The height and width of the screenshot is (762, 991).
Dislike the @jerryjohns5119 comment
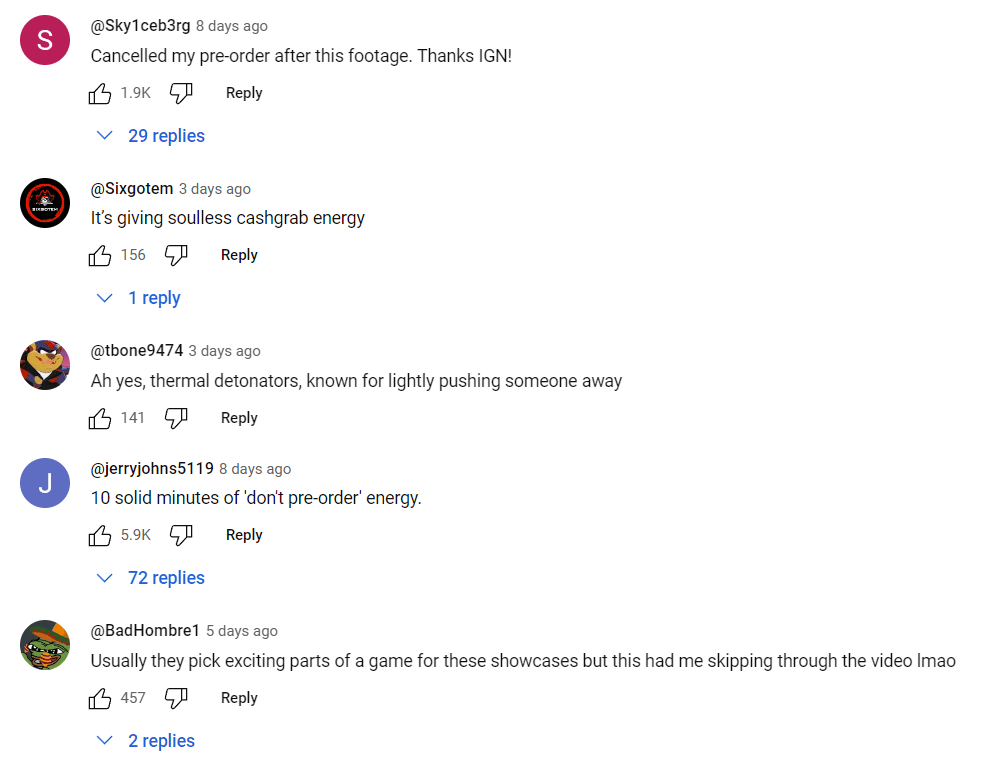(181, 536)
